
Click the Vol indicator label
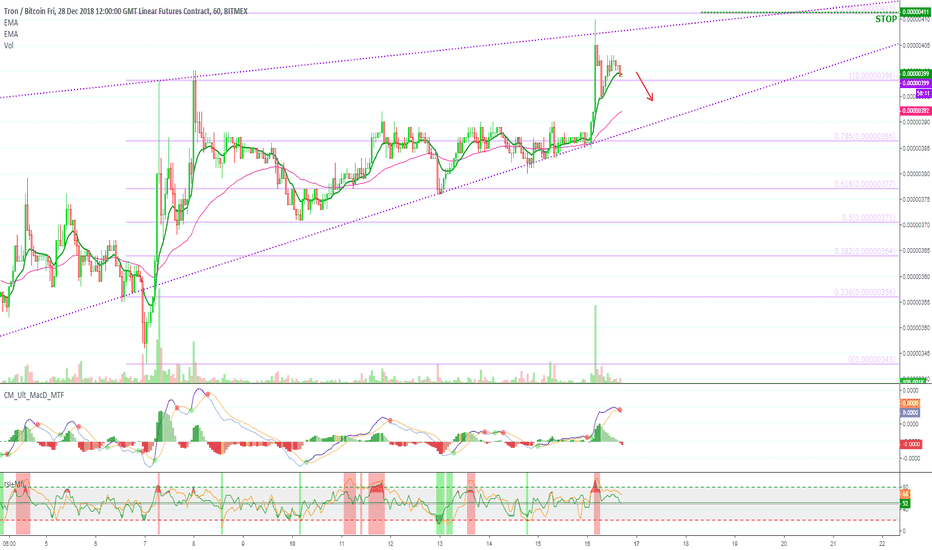[9, 45]
